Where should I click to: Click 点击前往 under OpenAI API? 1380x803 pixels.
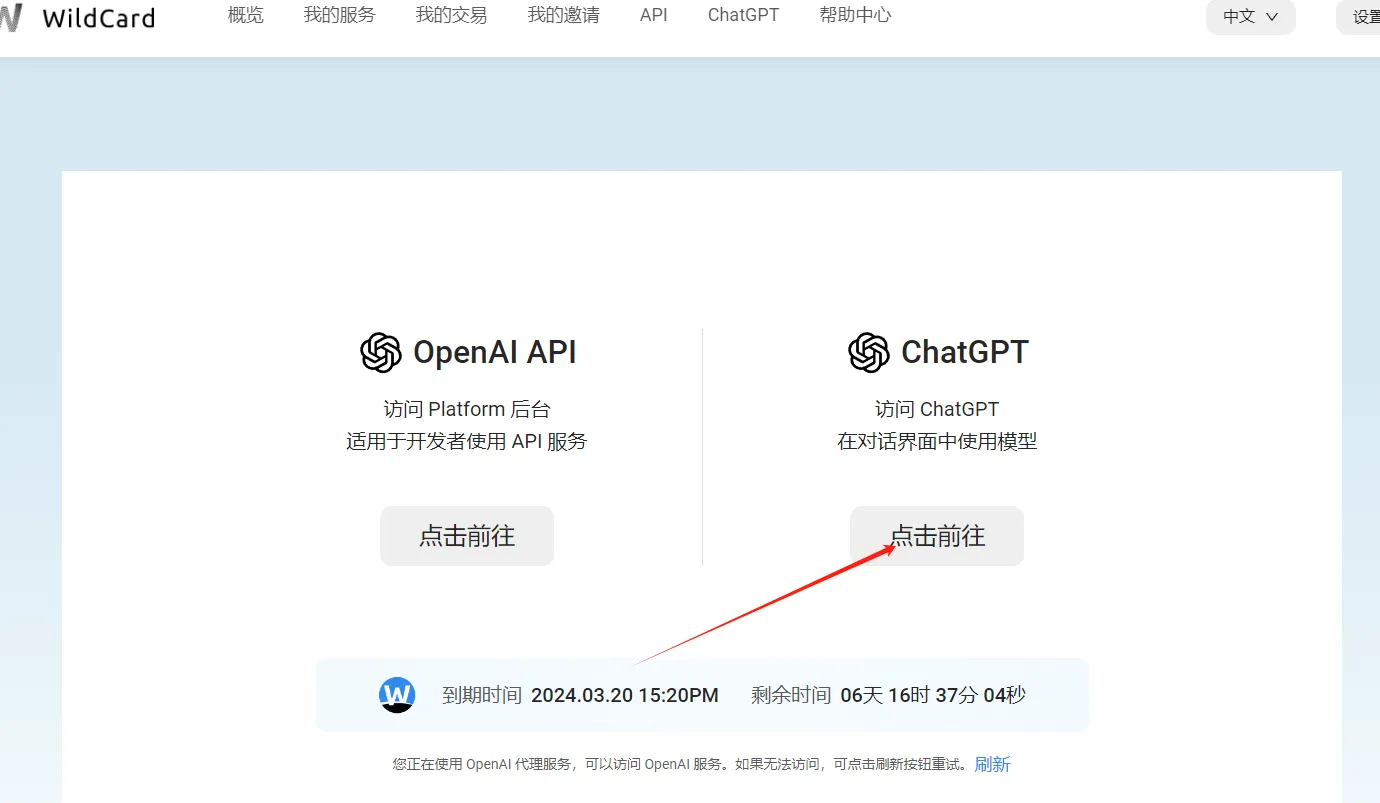(x=466, y=536)
